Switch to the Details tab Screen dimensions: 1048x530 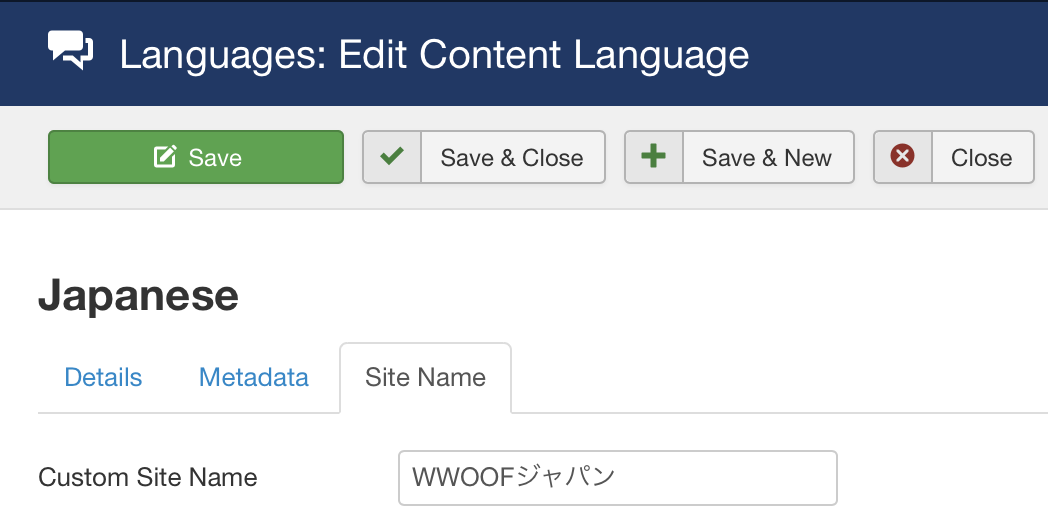103,378
